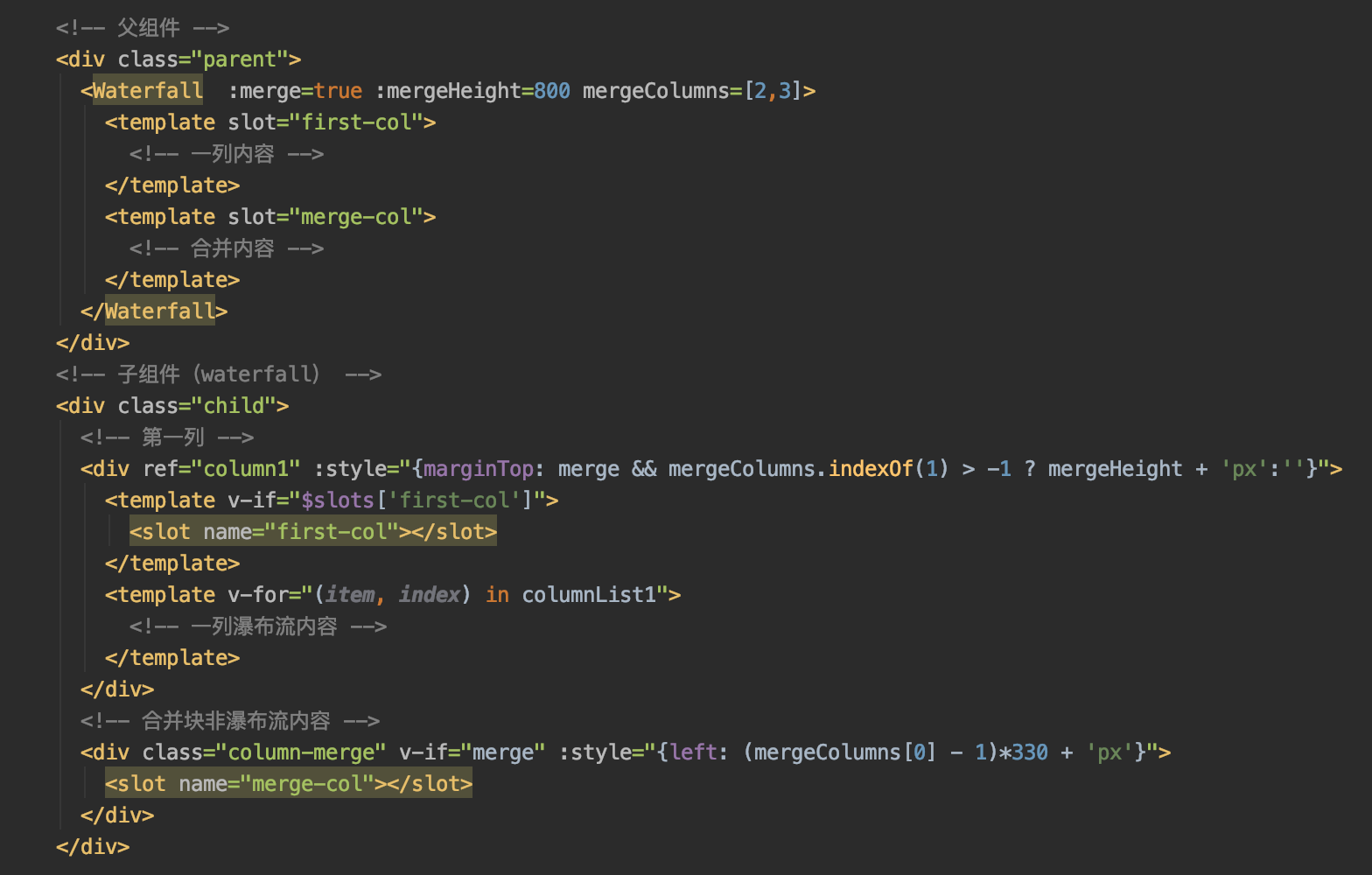Click the opening Waterfall tag name
The width and height of the screenshot is (1372, 875).
coord(148,91)
